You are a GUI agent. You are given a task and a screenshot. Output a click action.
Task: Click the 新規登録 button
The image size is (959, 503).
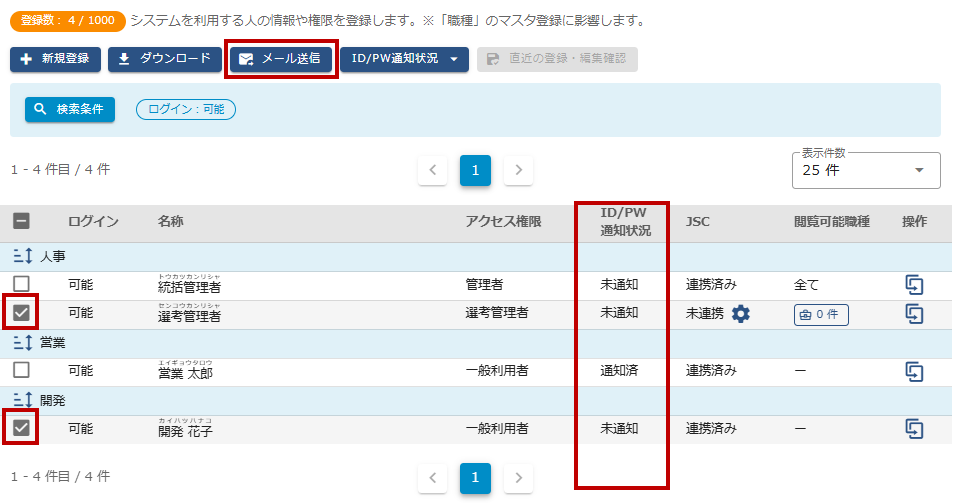point(56,59)
